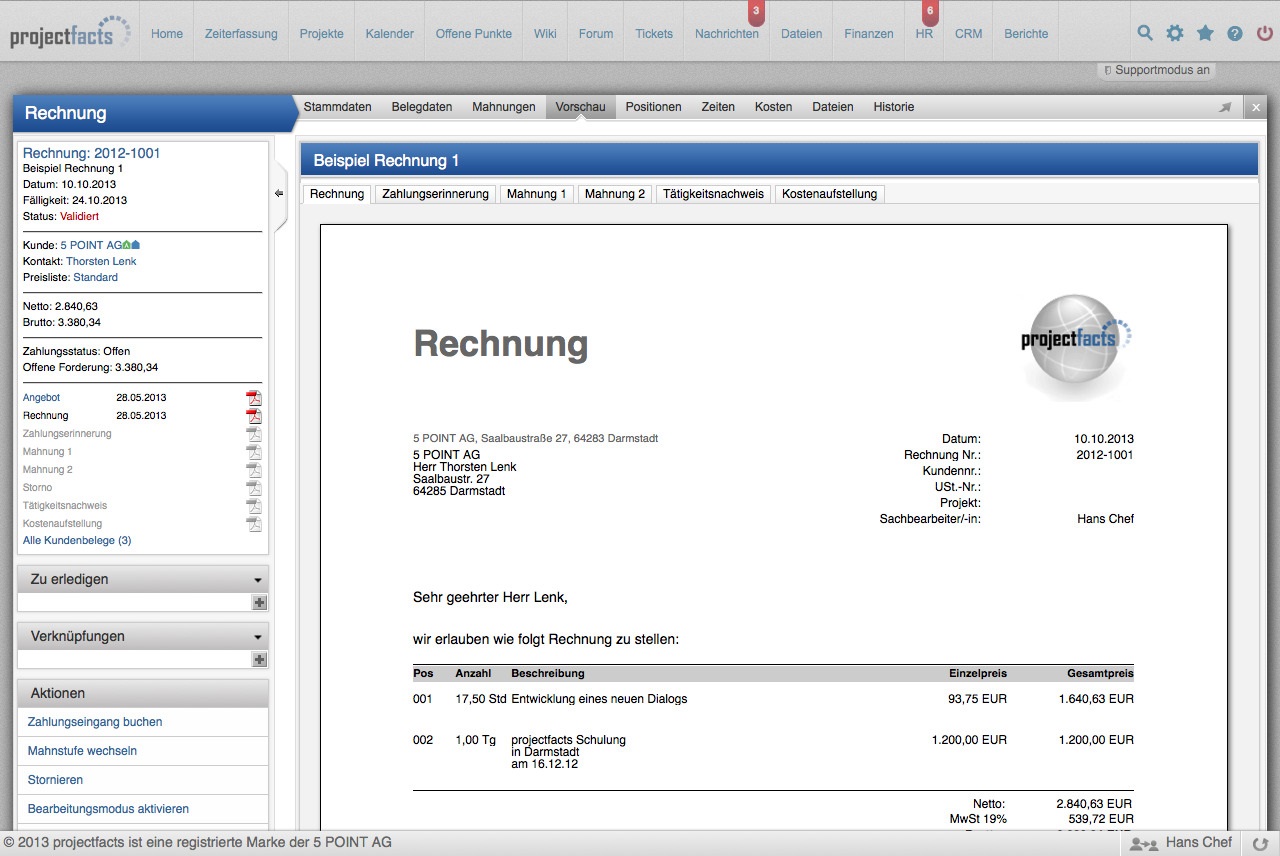Screen dimensions: 1280x856
Task: Select the Kostenaufstellung preview tab
Action: click(x=830, y=194)
